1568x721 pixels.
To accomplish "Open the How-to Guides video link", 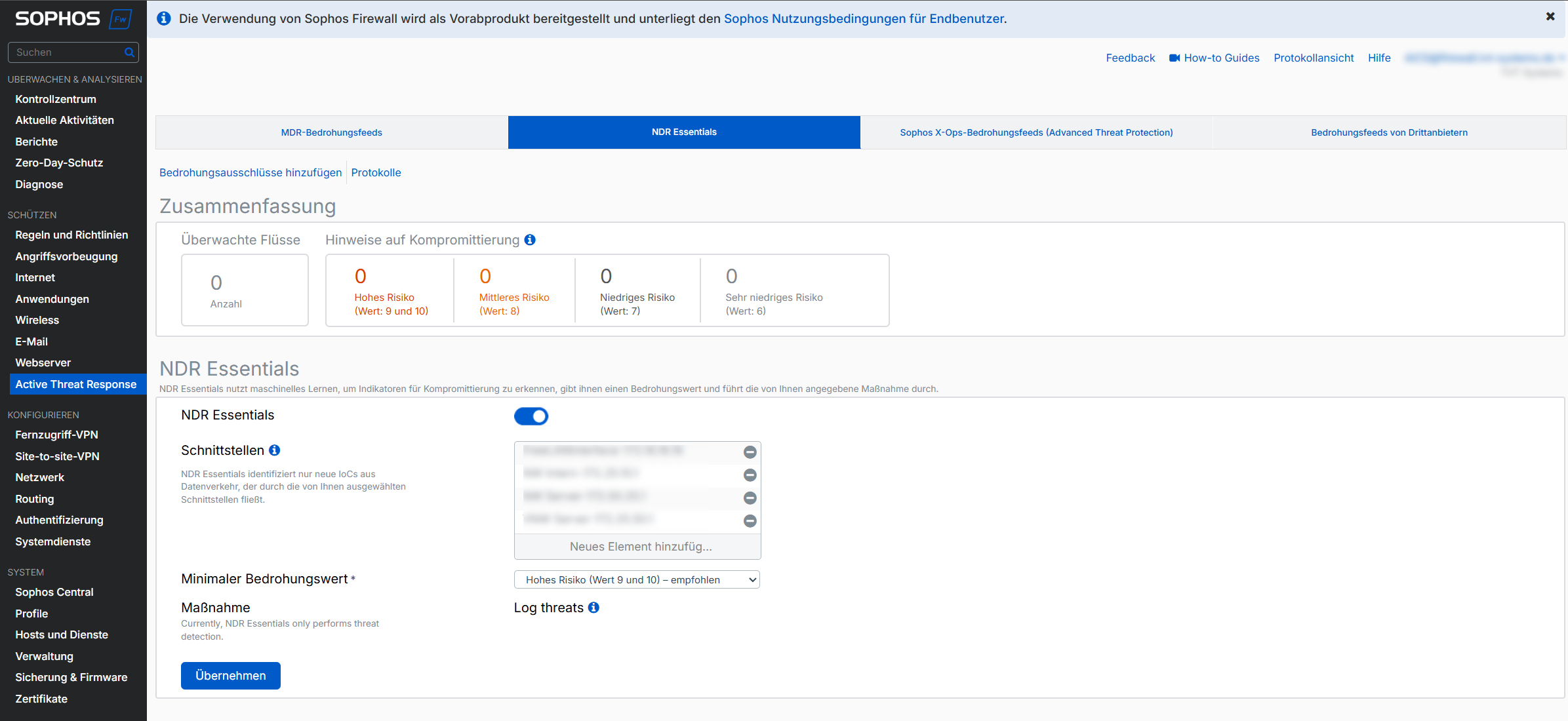I will tap(1215, 58).
